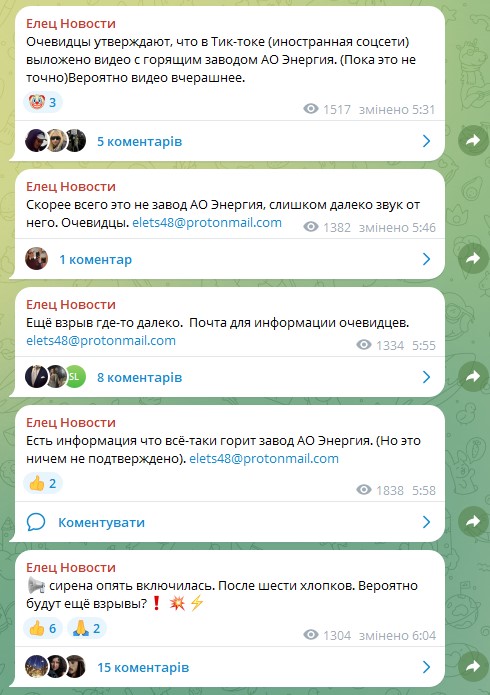Share the post about distant explosion
The width and height of the screenshot is (490, 695).
pyautogui.click(x=473, y=376)
